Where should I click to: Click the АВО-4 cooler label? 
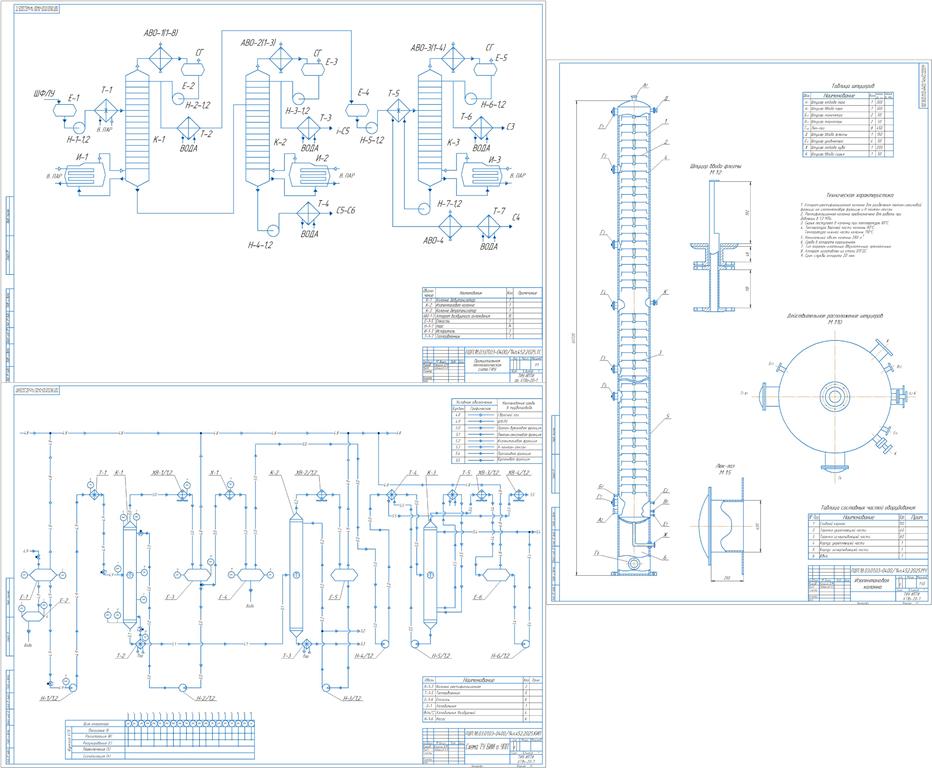pos(433,241)
